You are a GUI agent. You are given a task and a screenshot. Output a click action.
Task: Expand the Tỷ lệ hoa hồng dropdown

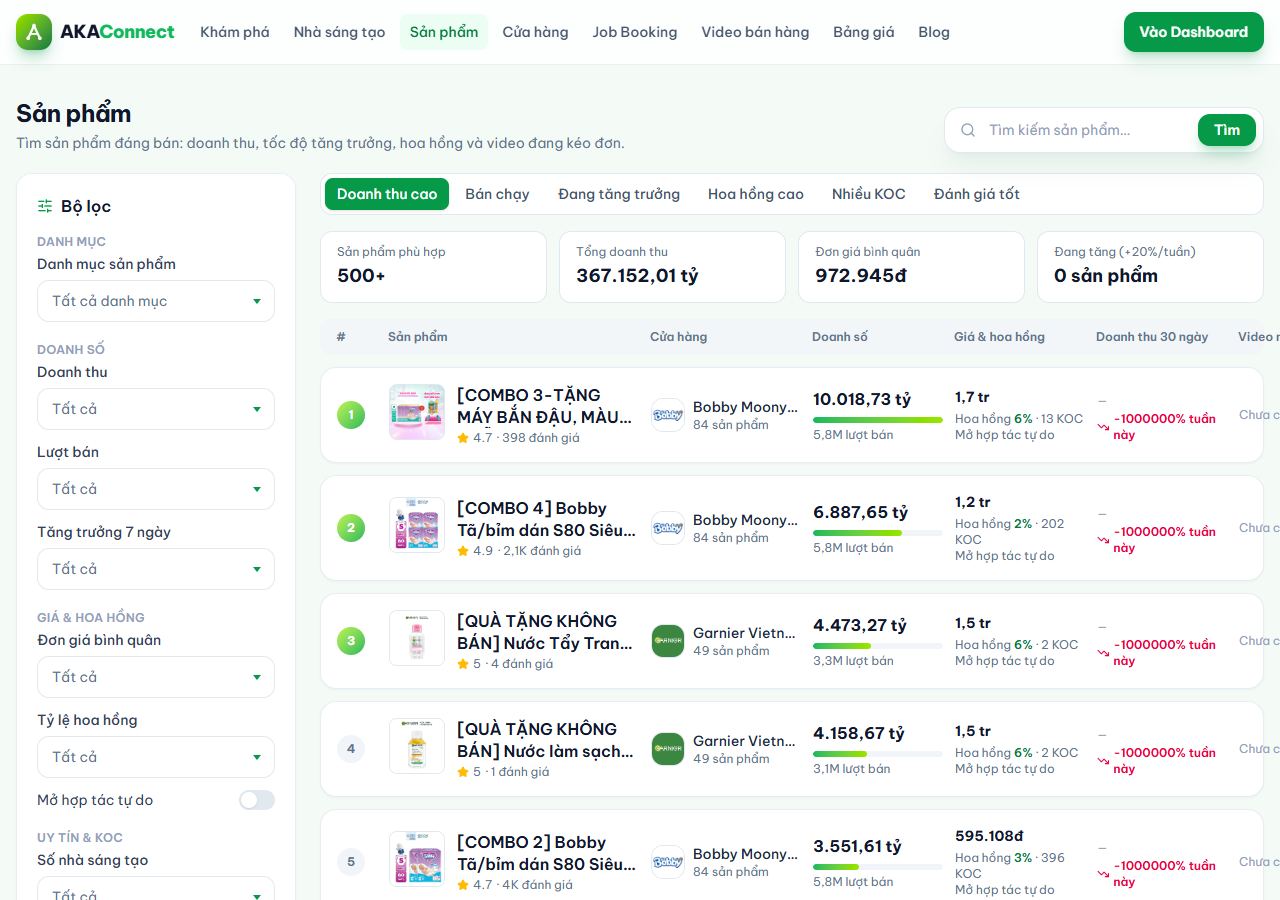(x=156, y=757)
